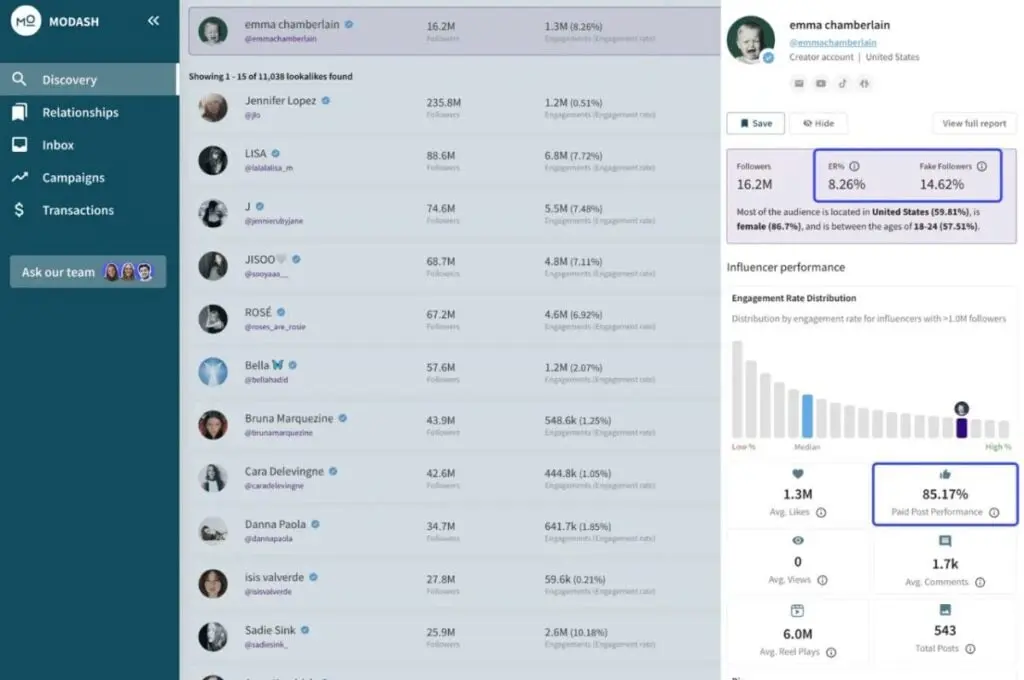This screenshot has width=1024, height=680.
Task: Click the 'Showing 1 - 15 of 11,038 lookalikes' text
Action: [x=270, y=76]
